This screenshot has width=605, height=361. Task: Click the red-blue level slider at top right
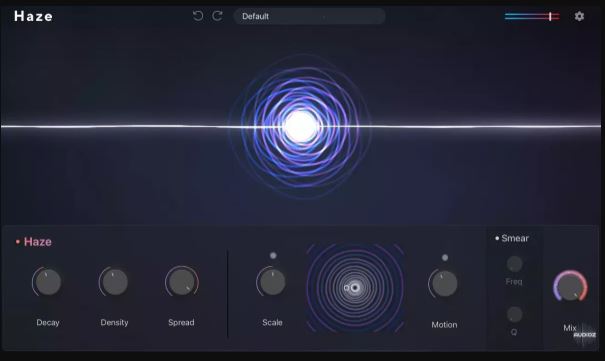click(x=532, y=16)
